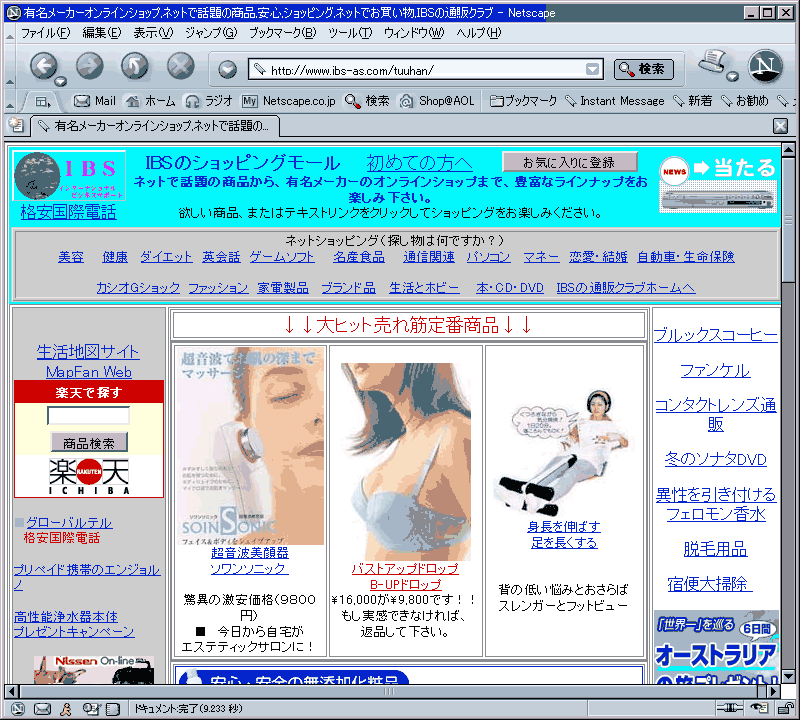This screenshot has height=720, width=800.
Task: Click the horizontal scrollbar right arrow
Action: click(774, 692)
